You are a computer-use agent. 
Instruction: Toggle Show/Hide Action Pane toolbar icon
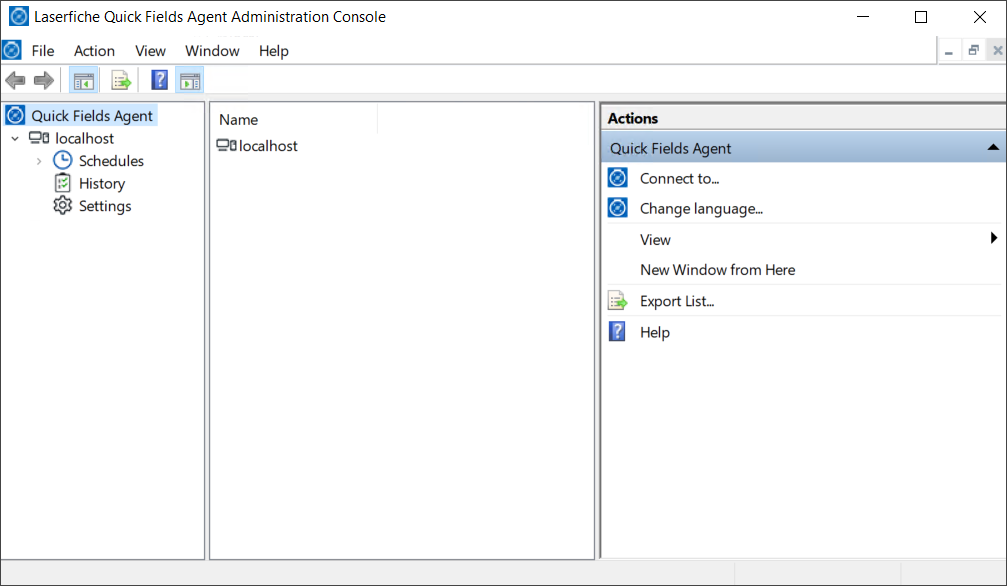click(x=189, y=80)
